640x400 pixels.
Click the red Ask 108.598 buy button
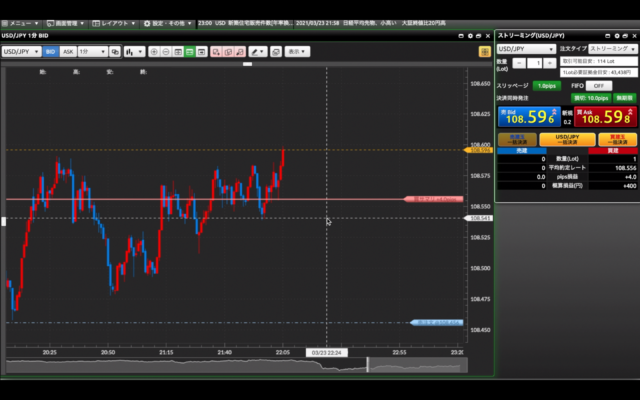[606, 117]
